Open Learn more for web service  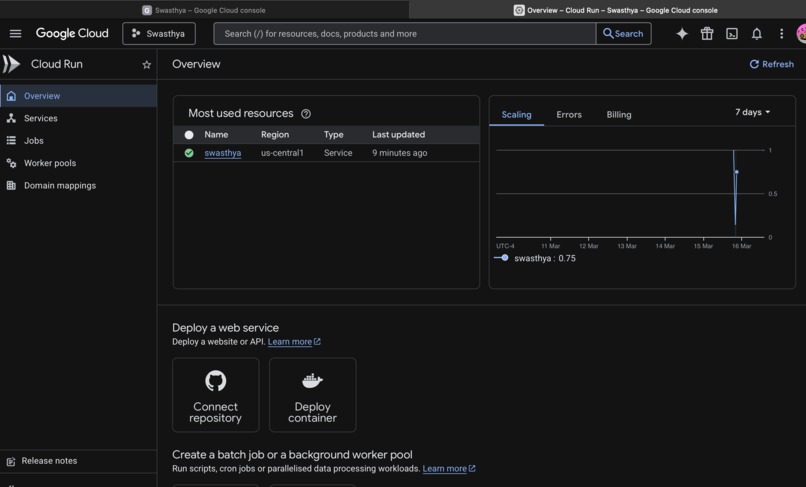click(294, 341)
